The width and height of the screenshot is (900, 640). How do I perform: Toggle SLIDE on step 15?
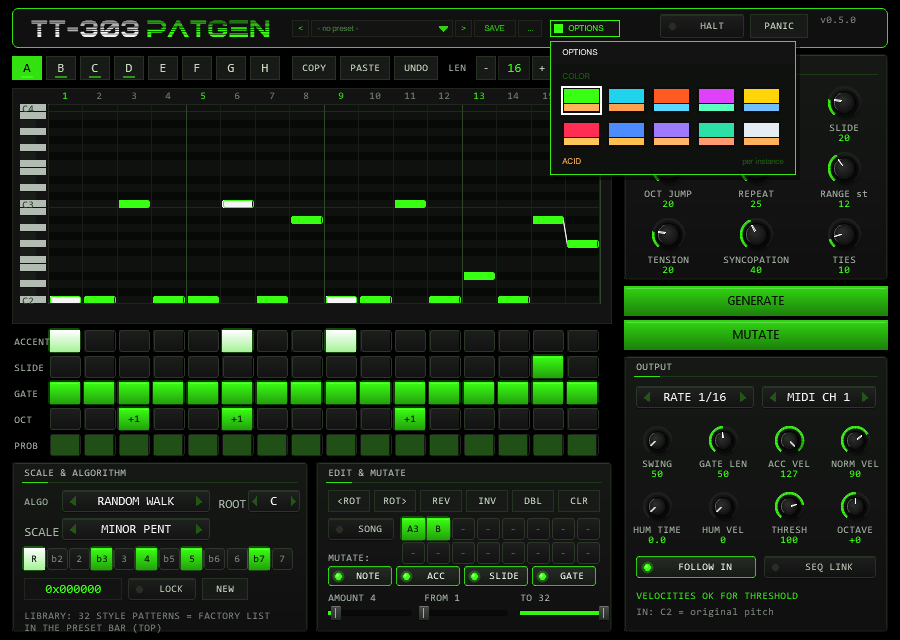tap(548, 367)
